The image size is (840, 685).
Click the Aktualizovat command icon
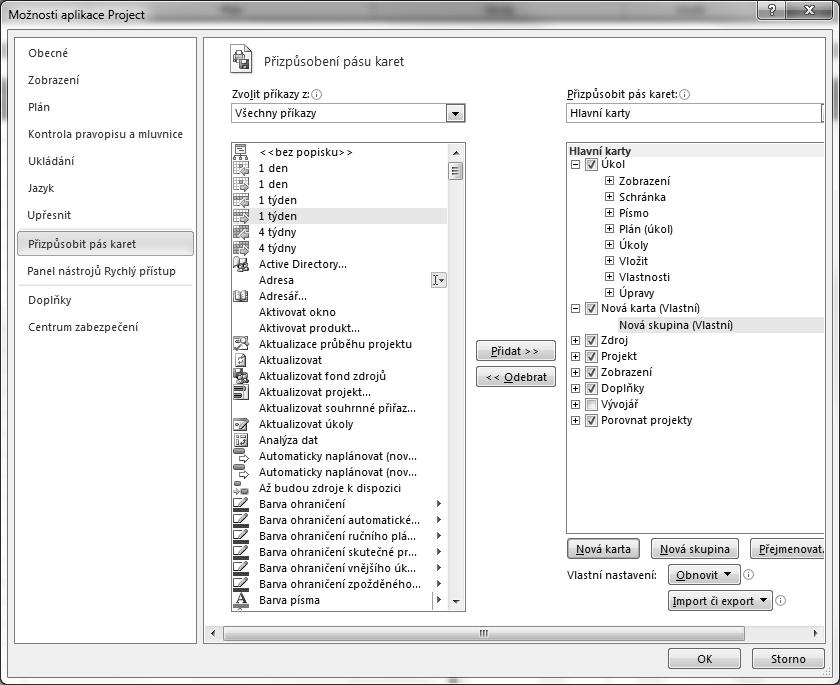(241, 360)
